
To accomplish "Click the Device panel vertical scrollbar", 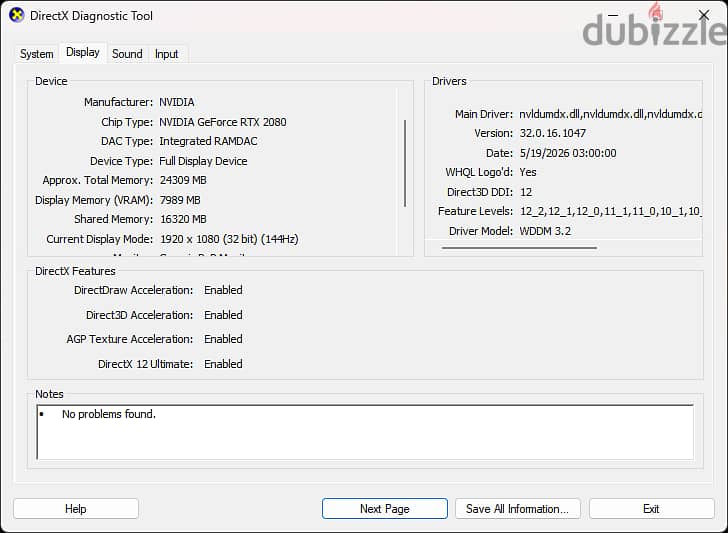I will 405,163.
